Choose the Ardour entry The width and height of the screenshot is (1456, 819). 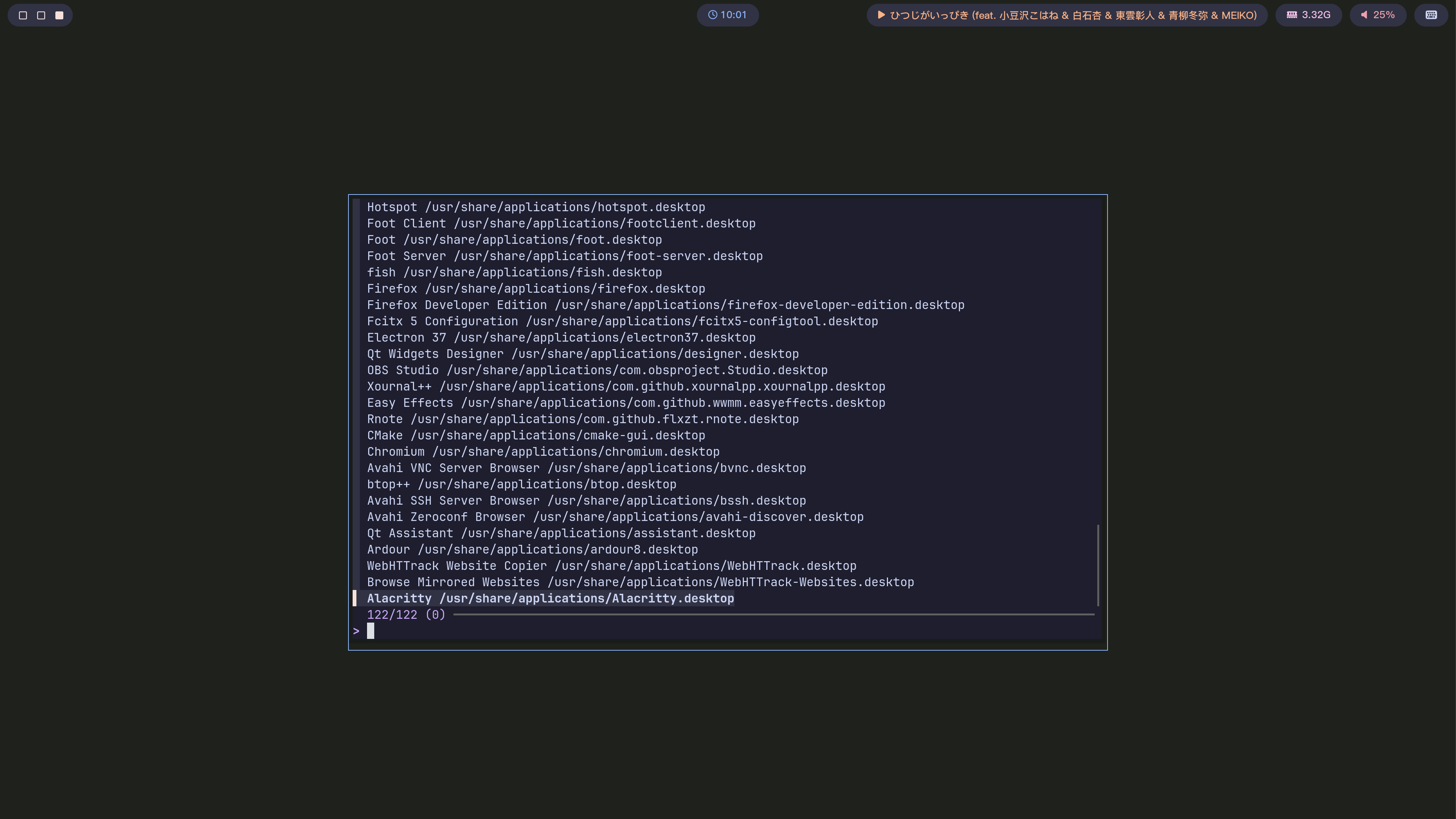pyautogui.click(x=532, y=550)
